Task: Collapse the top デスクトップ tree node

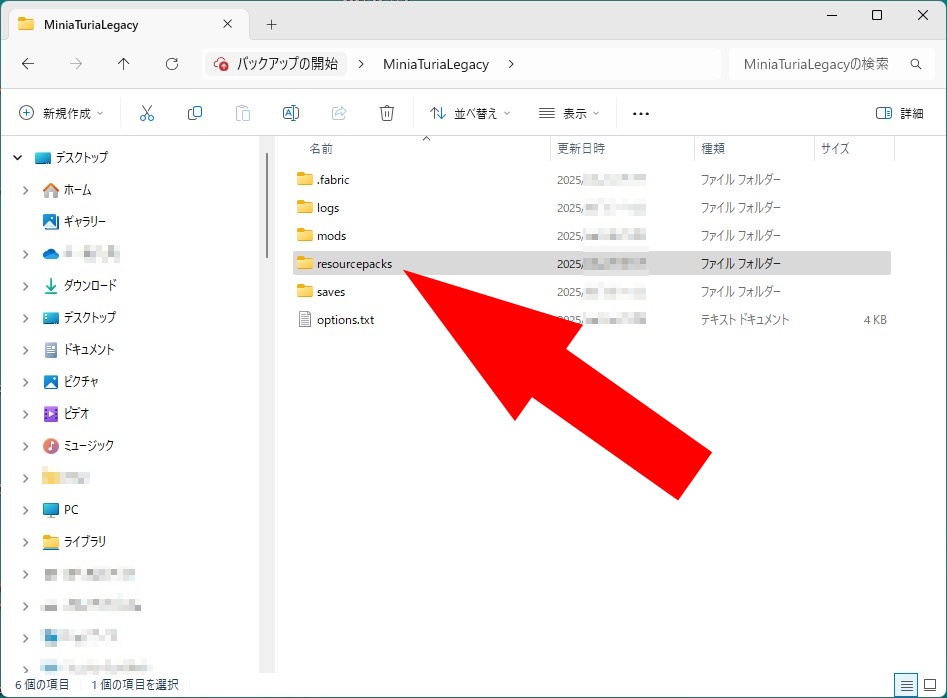Action: point(18,158)
